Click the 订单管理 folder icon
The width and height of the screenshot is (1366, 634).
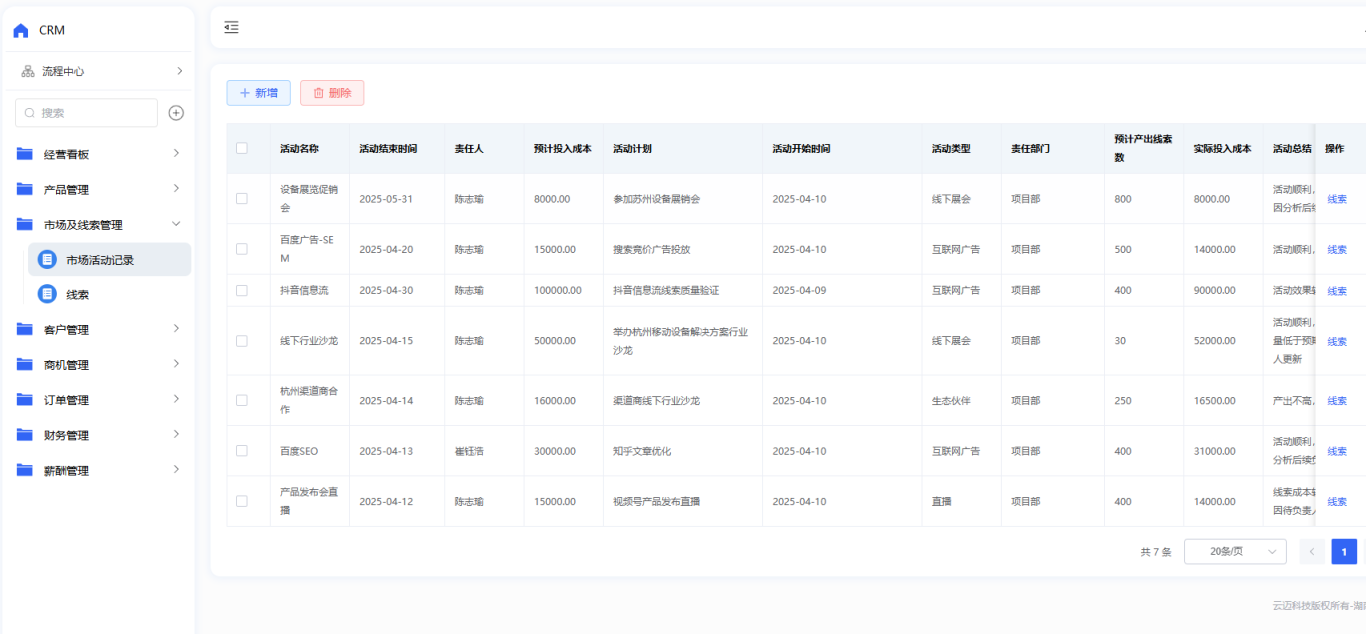click(x=25, y=399)
